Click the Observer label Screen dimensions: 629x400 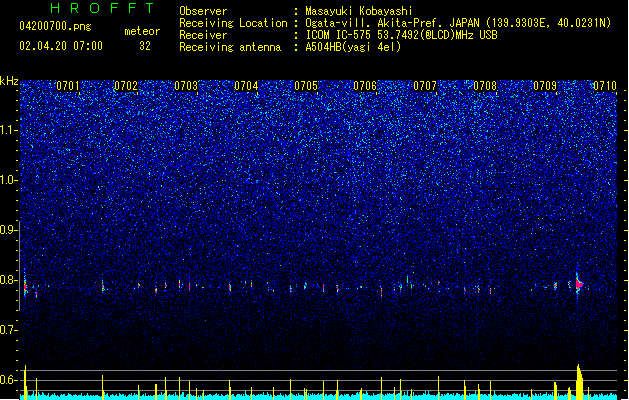(x=203, y=11)
